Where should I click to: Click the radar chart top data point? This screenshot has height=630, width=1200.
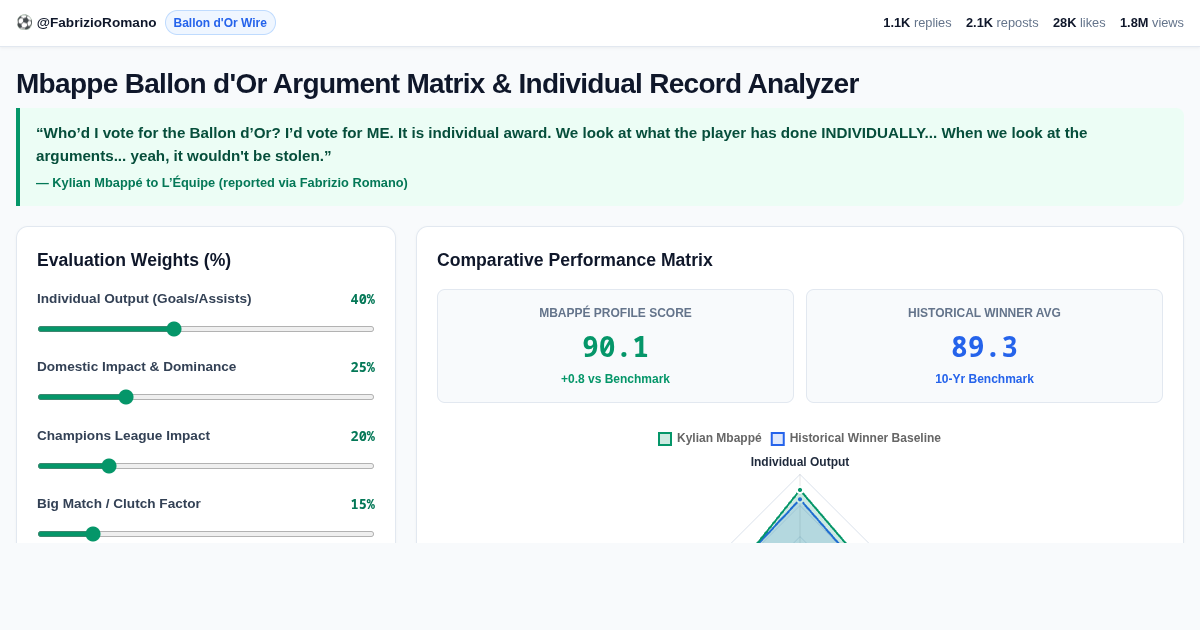click(x=800, y=490)
